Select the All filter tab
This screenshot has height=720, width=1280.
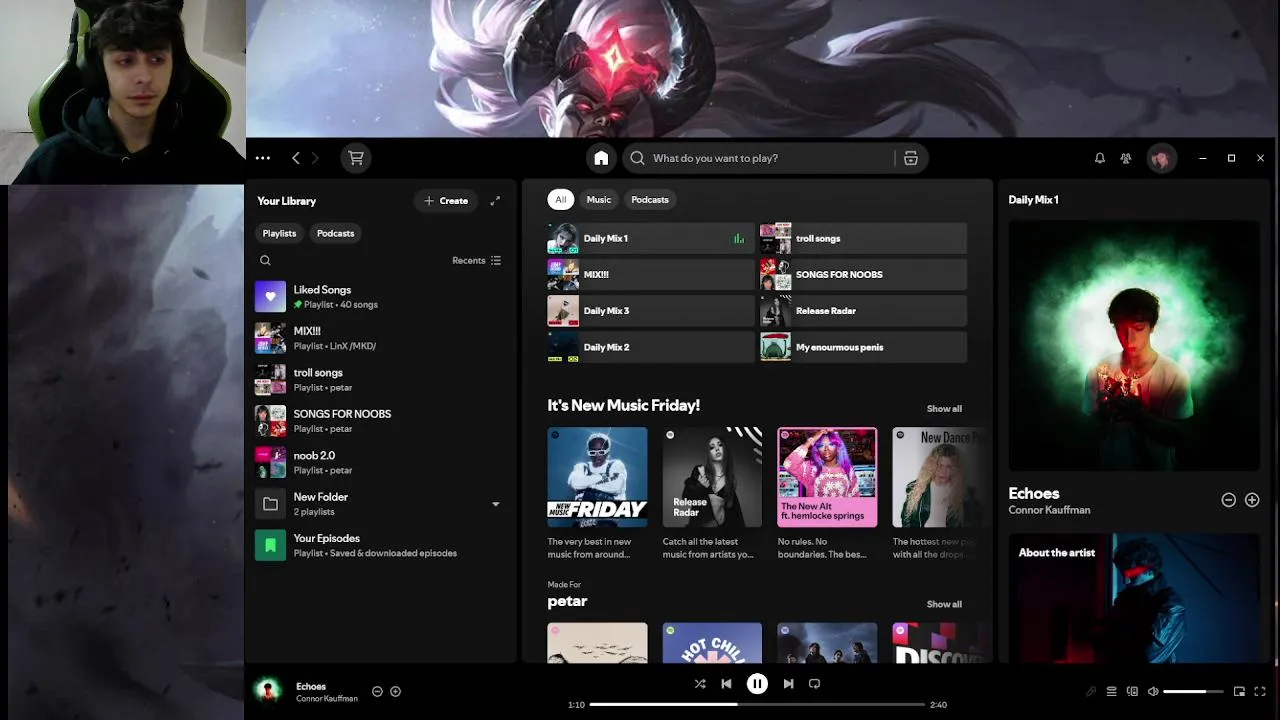(560, 200)
